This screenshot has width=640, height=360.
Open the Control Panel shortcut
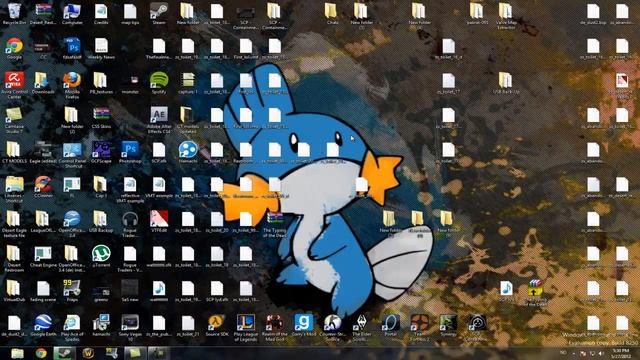coord(72,154)
